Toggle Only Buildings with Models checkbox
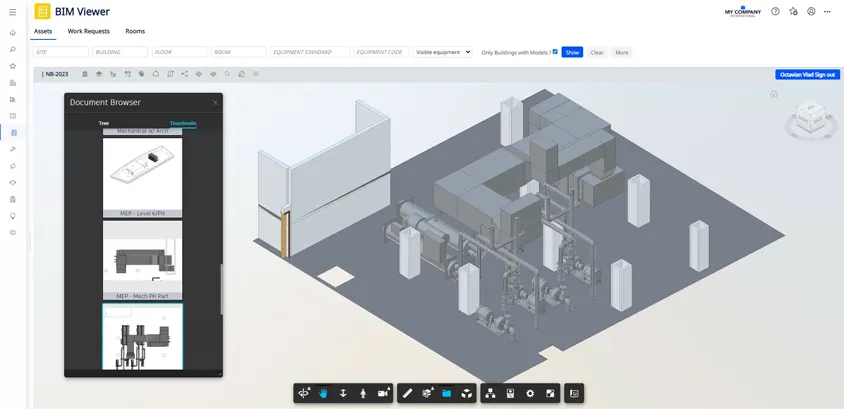 click(x=555, y=52)
